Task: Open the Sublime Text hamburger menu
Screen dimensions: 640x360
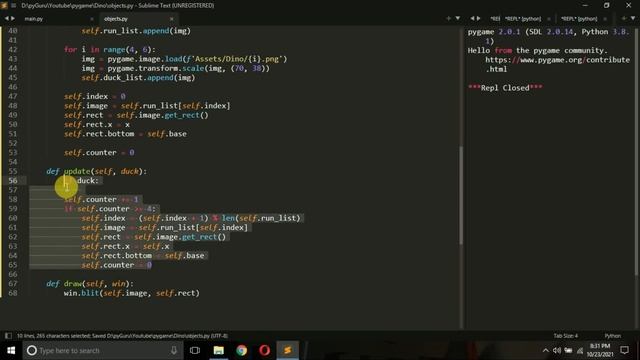Action: [x=13, y=5]
